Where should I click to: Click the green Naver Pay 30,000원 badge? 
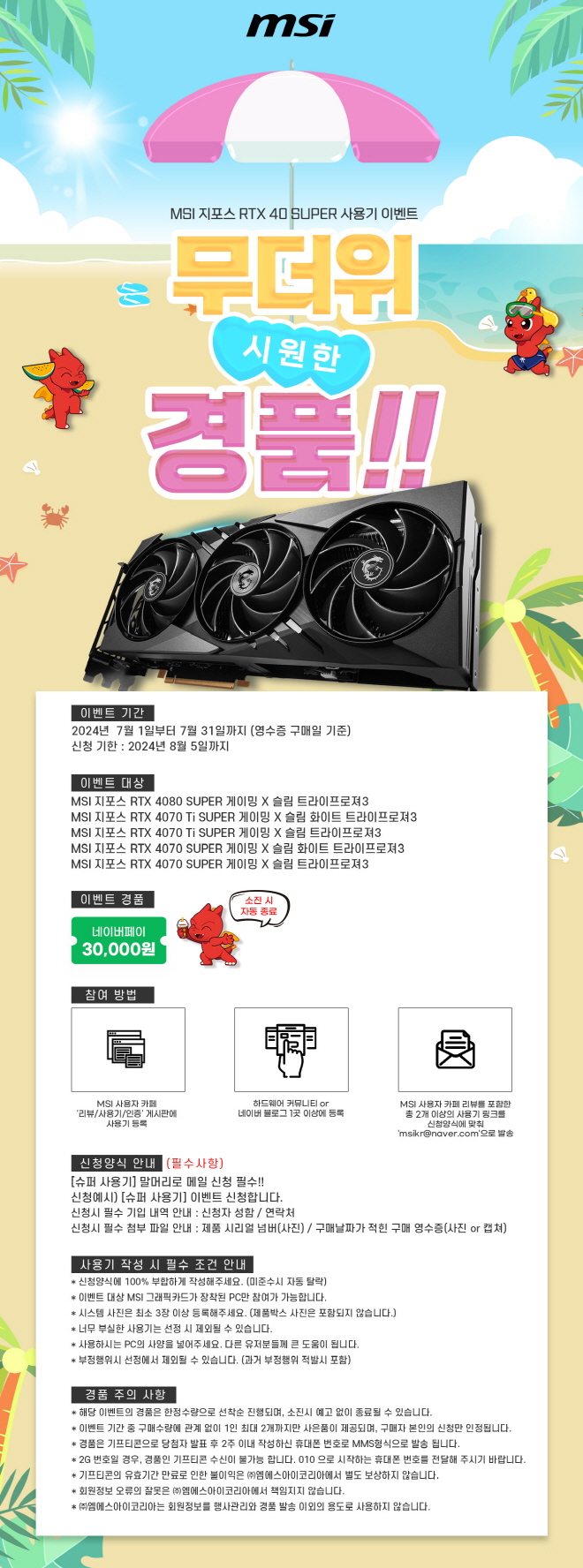coord(118,940)
